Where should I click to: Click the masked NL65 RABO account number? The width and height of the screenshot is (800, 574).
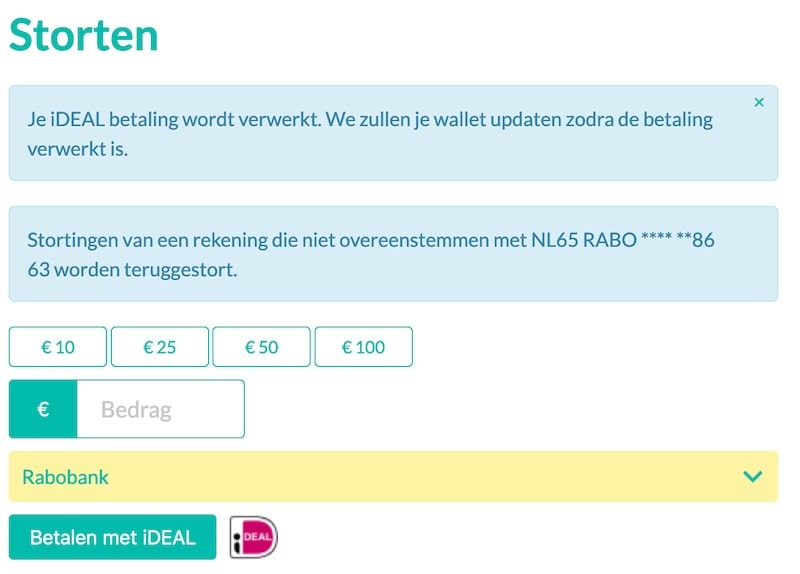(x=622, y=240)
